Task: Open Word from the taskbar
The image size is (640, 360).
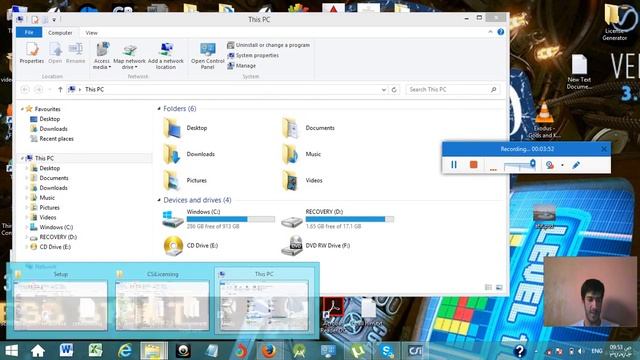Action: (66, 351)
